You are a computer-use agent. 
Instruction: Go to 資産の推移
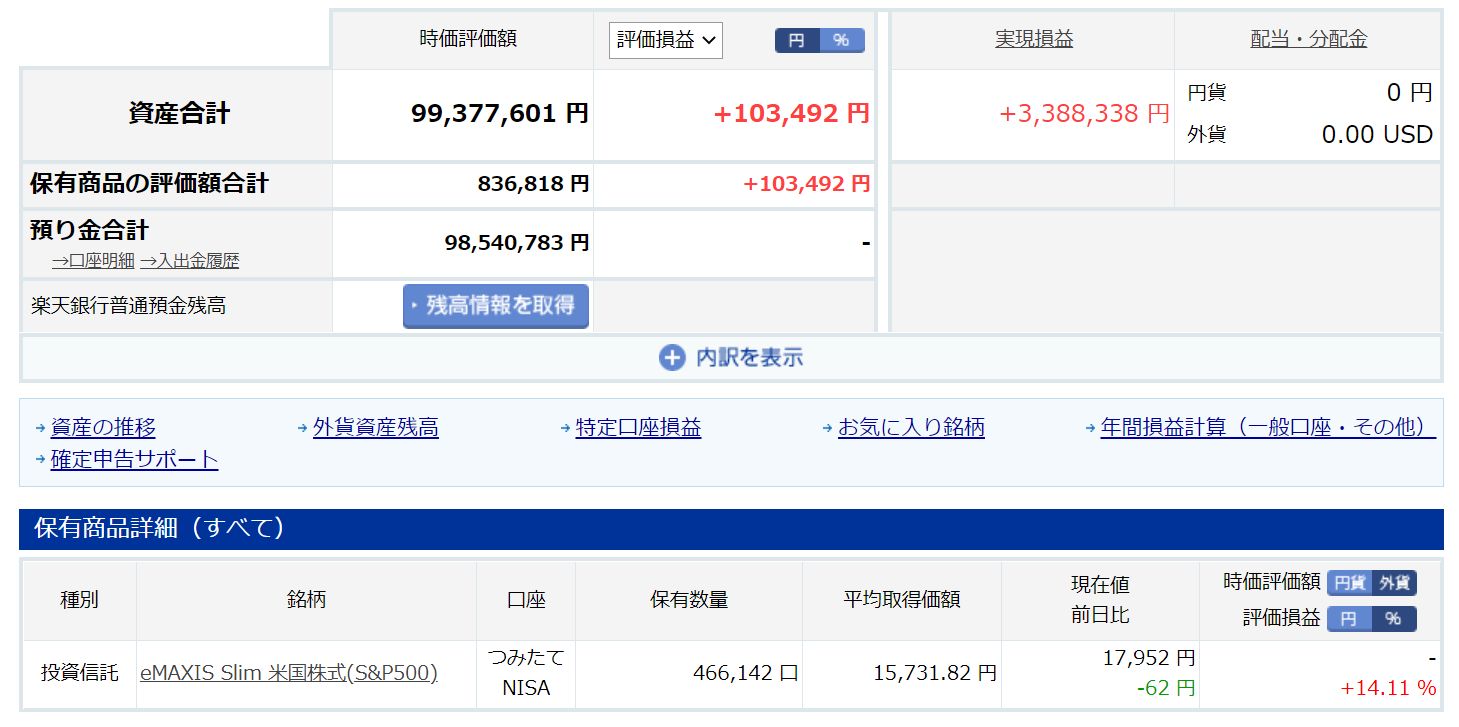pyautogui.click(x=103, y=428)
